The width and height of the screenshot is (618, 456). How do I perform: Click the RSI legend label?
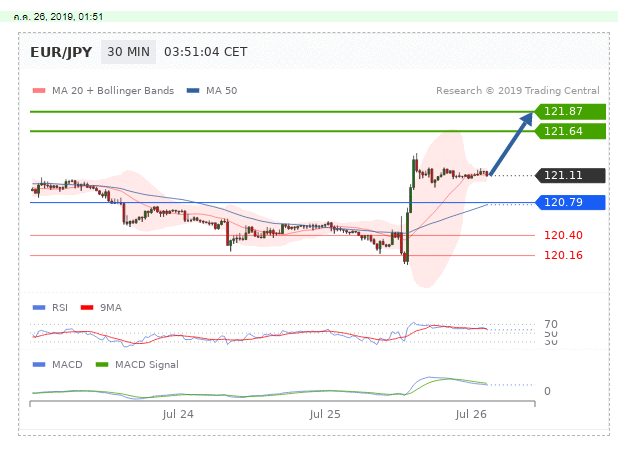click(x=60, y=307)
